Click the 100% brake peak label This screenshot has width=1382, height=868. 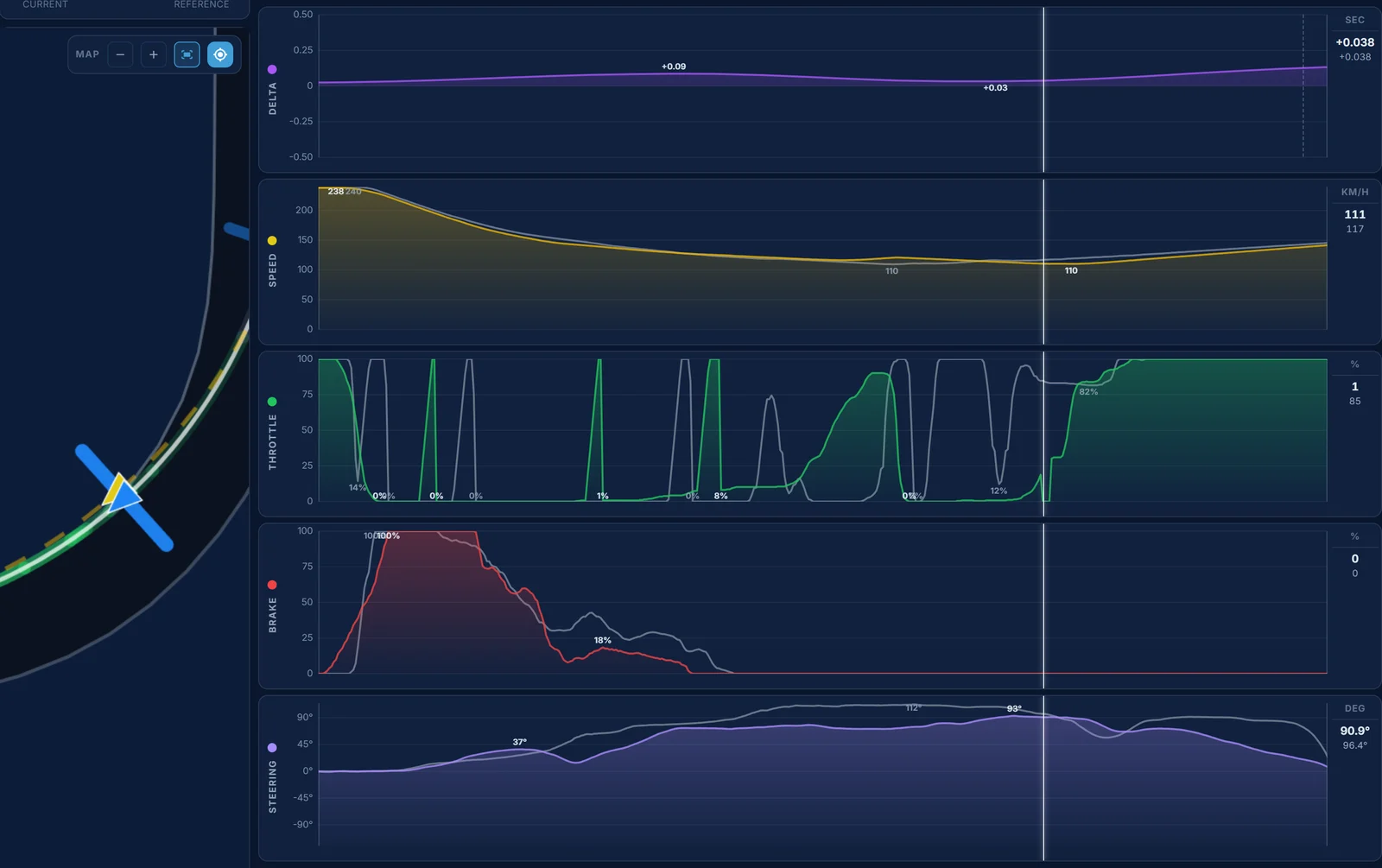coord(389,536)
